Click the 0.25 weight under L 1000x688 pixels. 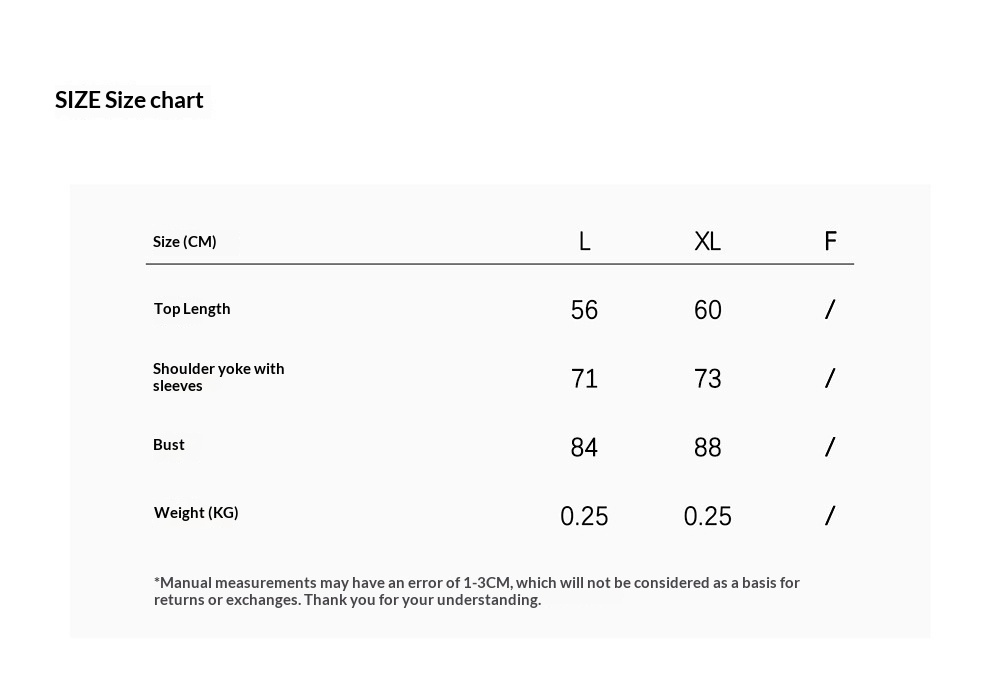click(584, 516)
